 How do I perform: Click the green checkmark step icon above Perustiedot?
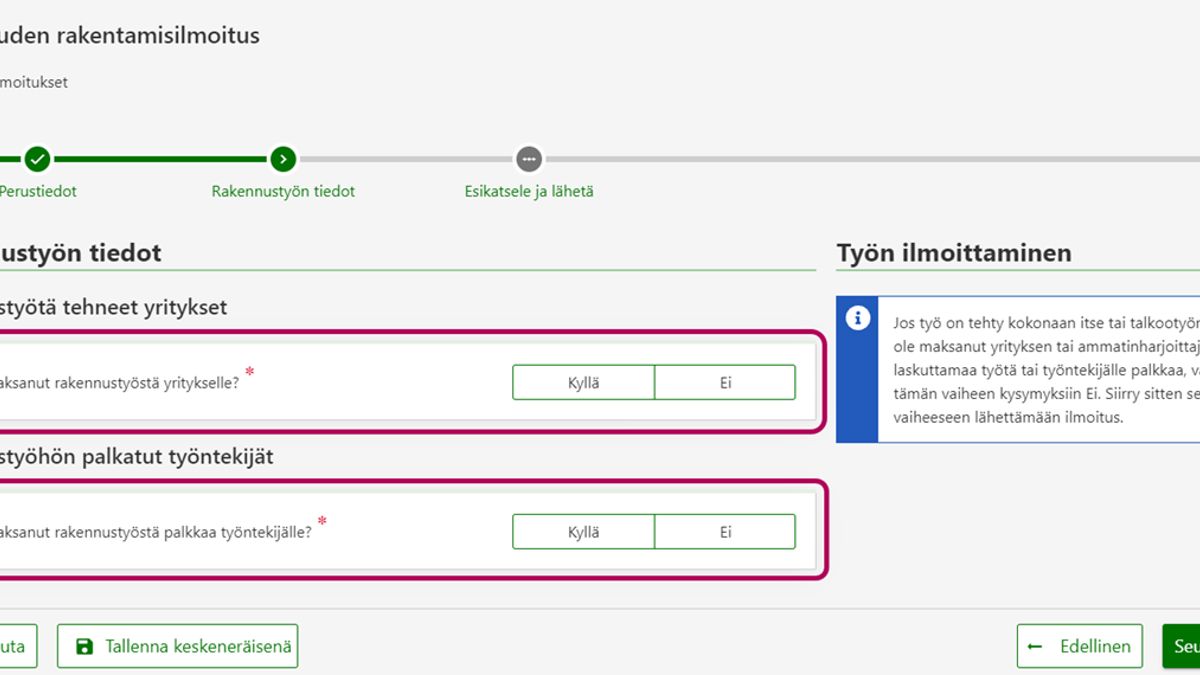click(37, 159)
